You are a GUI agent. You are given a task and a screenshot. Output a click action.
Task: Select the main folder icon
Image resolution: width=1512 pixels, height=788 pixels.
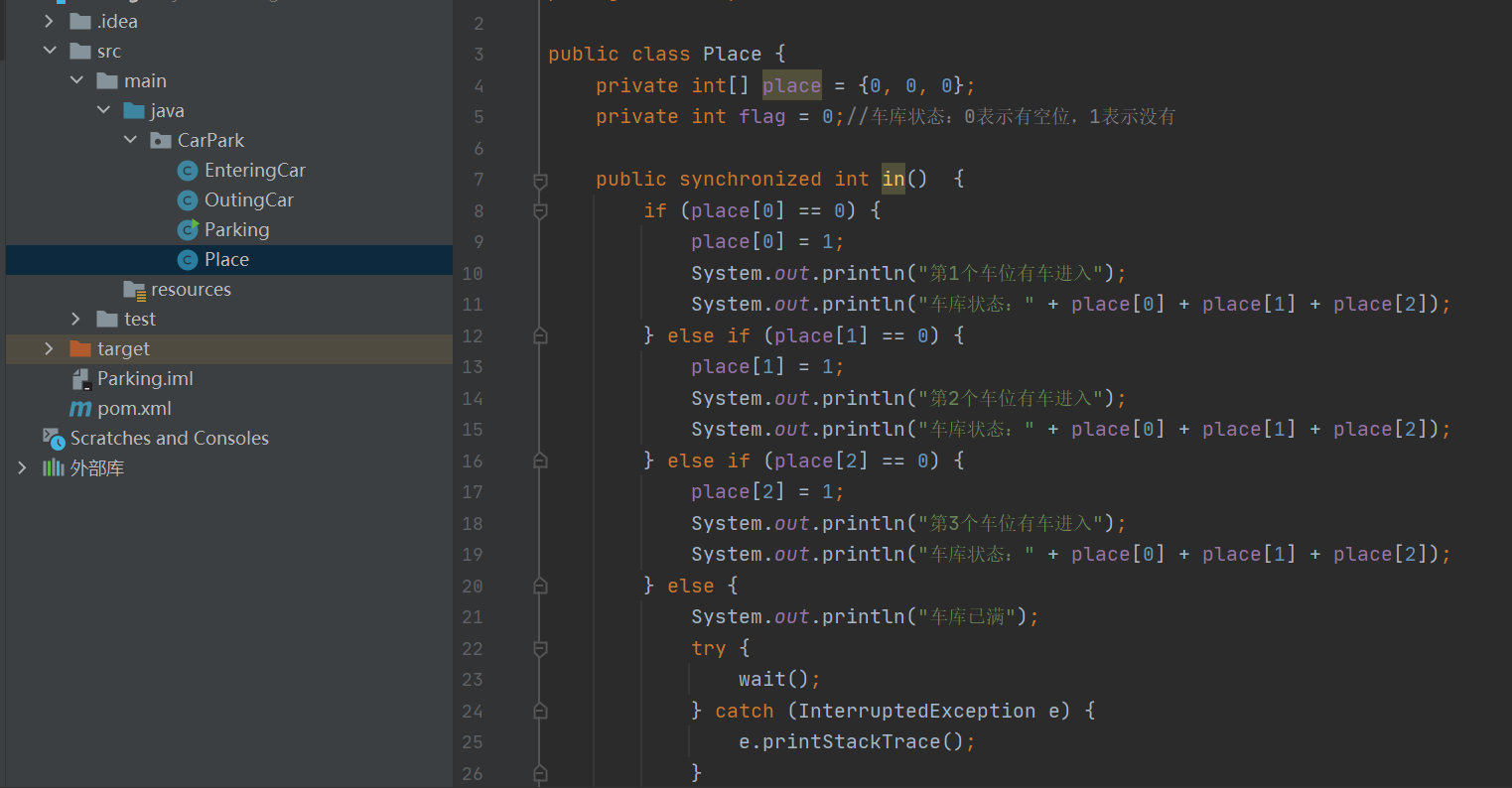(x=107, y=80)
